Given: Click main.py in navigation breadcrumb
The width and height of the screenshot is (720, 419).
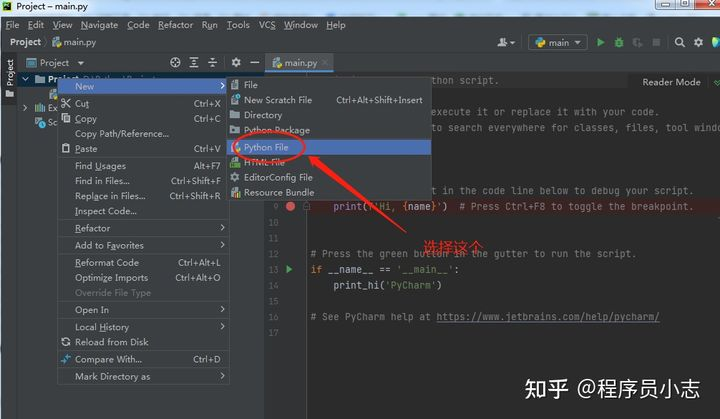Looking at the screenshot, I should (74, 42).
